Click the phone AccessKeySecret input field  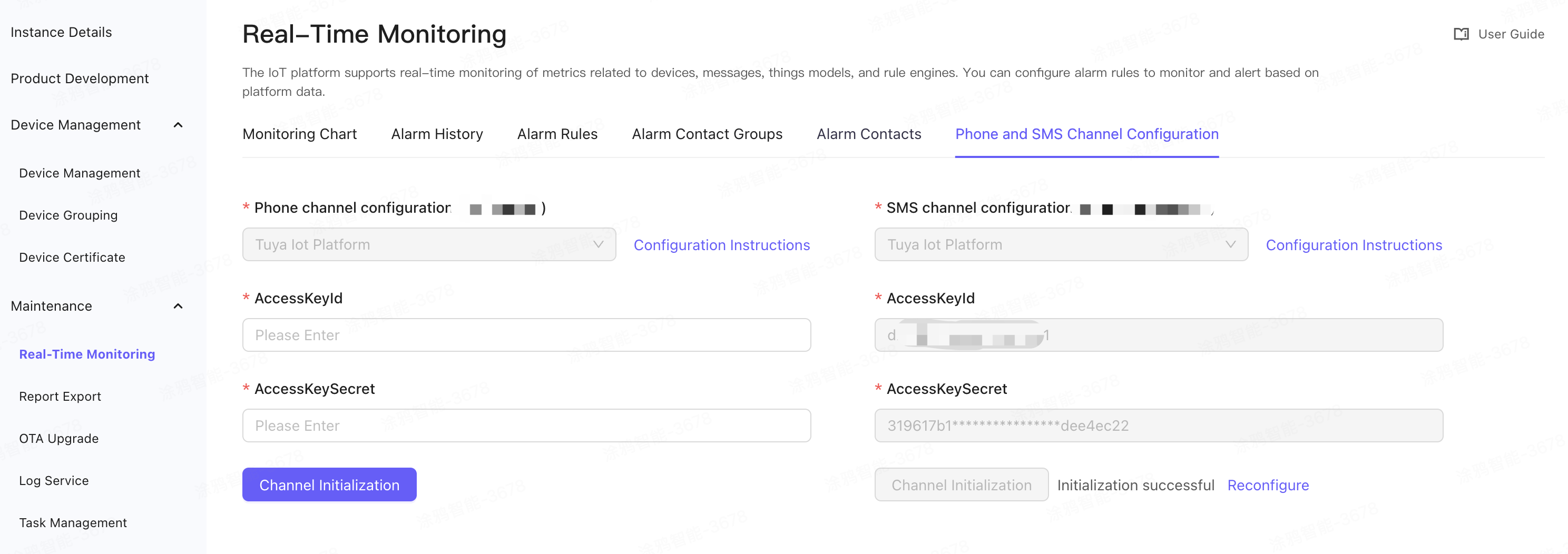coord(525,425)
